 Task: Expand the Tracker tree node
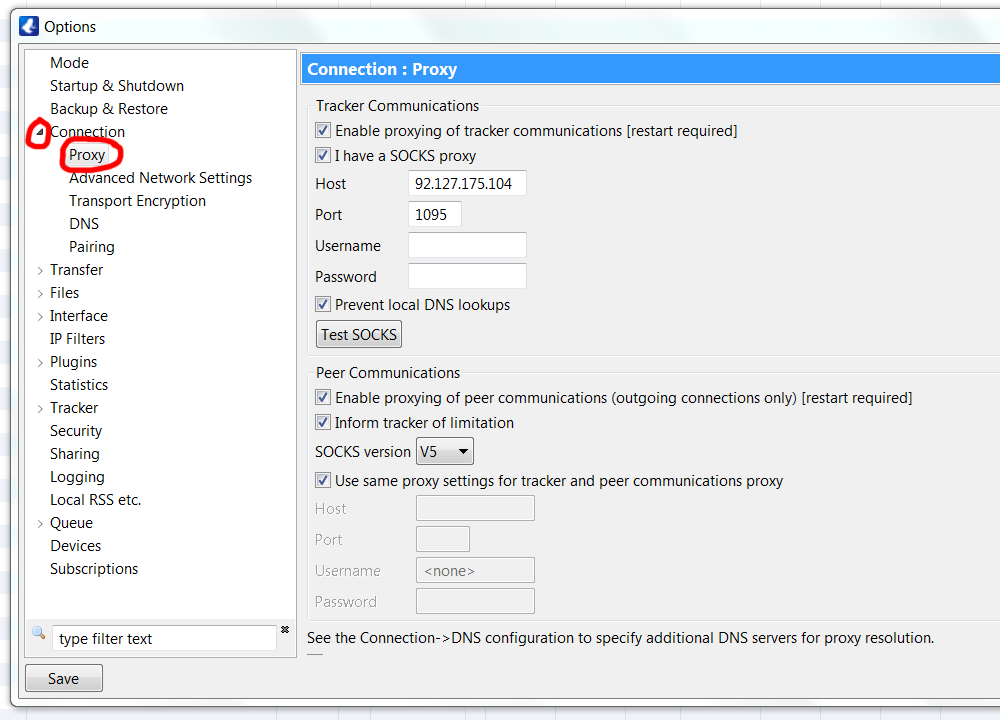point(40,408)
